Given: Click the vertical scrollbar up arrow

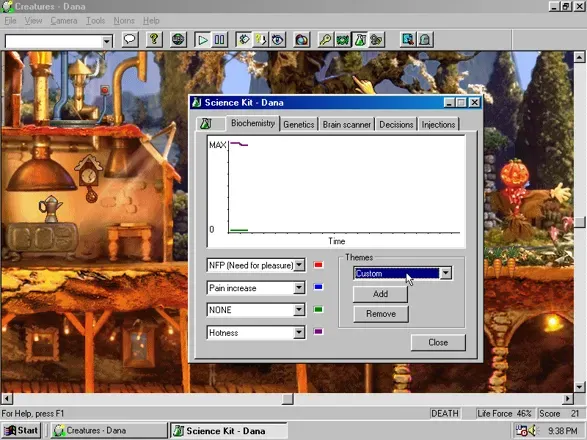Looking at the screenshot, I should click(x=579, y=57).
